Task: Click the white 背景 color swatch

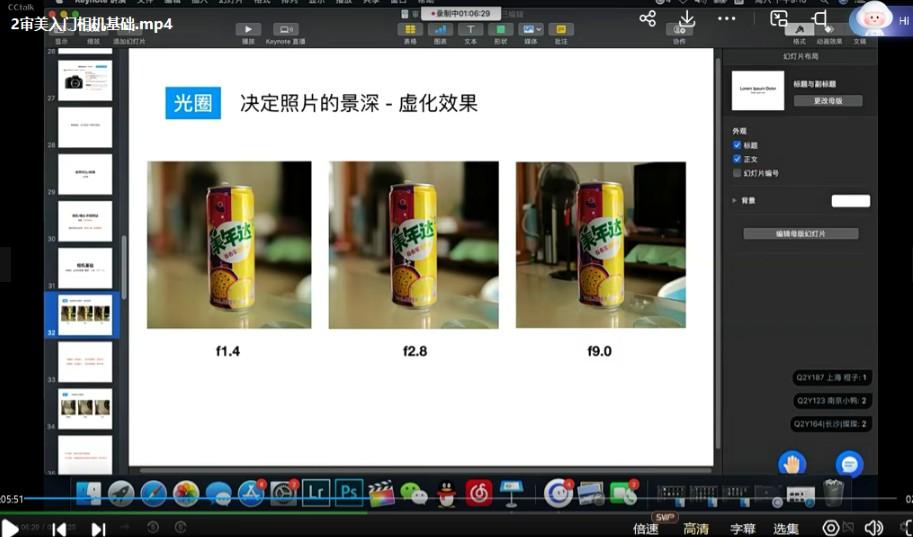Action: point(850,201)
